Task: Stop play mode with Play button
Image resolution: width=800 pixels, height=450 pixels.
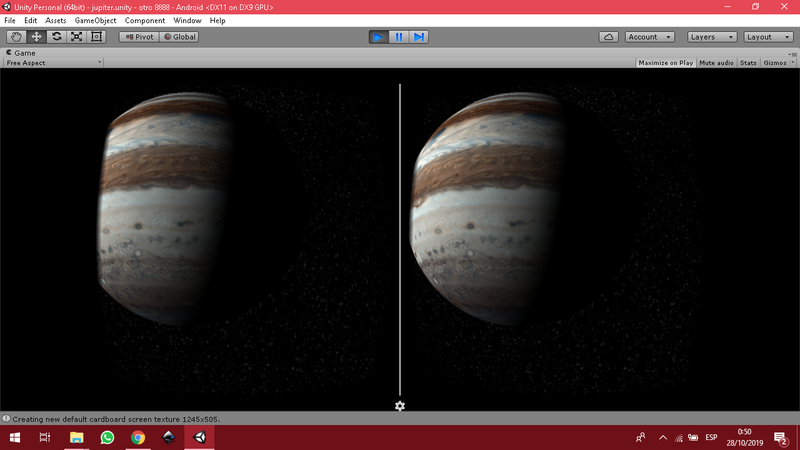Action: click(378, 37)
